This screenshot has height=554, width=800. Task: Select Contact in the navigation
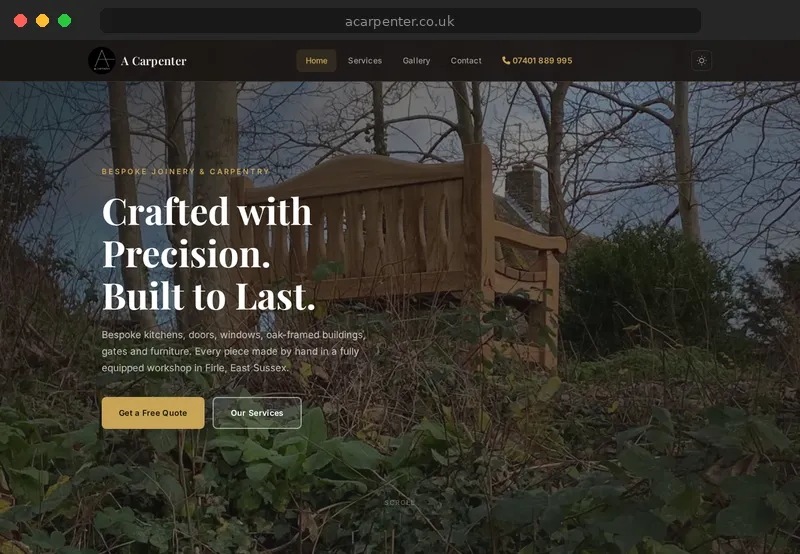click(x=466, y=61)
